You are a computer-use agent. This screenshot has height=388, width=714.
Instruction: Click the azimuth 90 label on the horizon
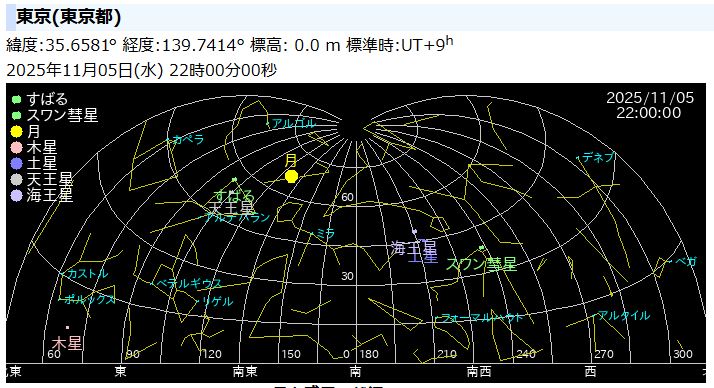click(x=133, y=354)
